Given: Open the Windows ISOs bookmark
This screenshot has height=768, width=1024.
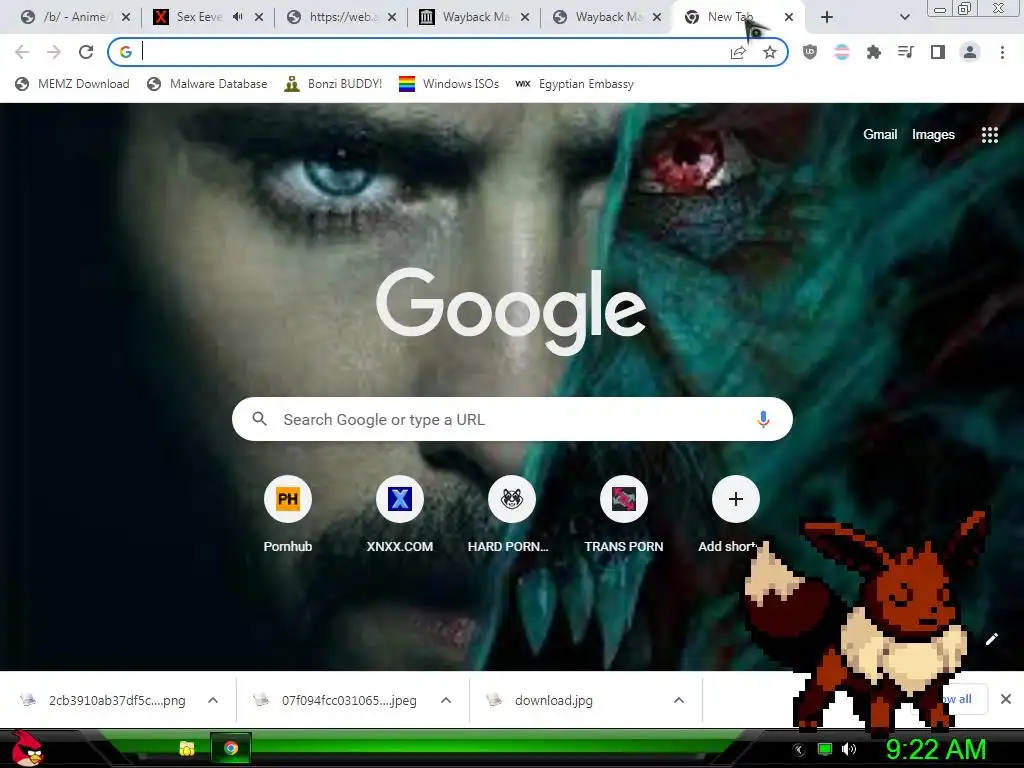Looking at the screenshot, I should click(x=449, y=84).
